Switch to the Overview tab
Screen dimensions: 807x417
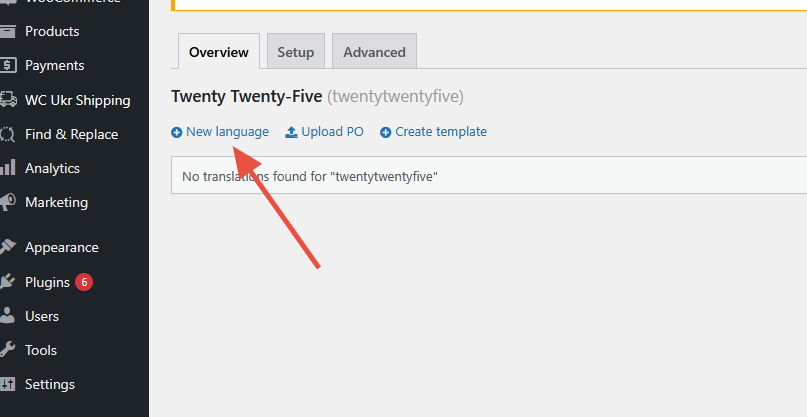pos(218,52)
